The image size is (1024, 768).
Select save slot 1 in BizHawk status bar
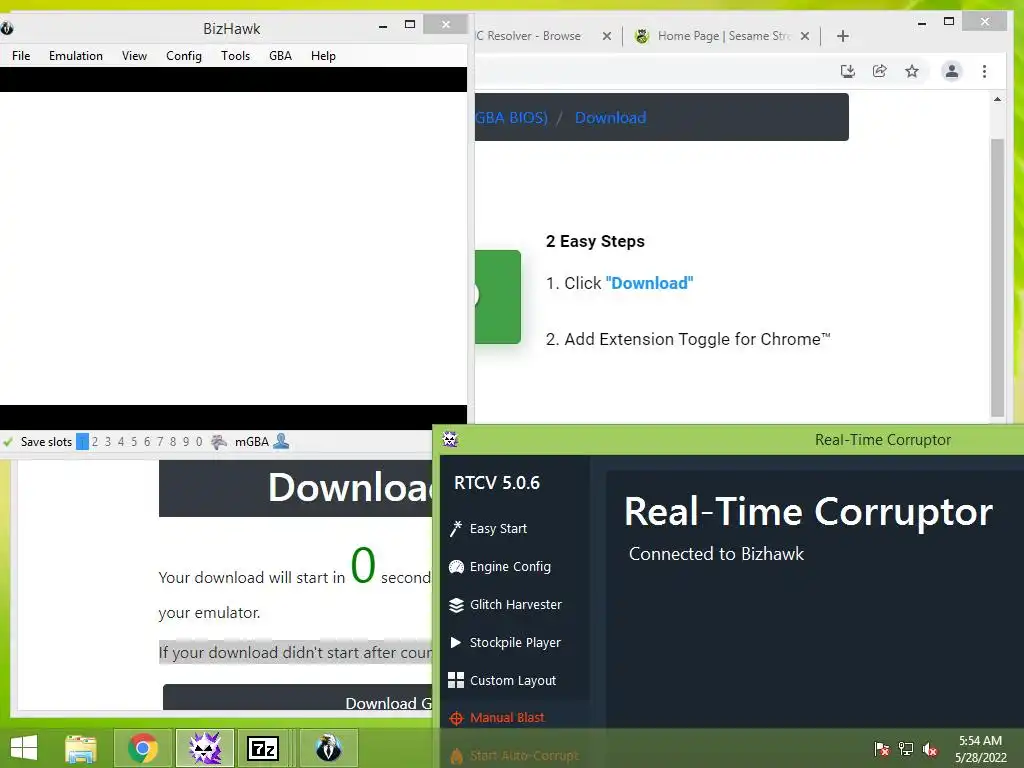82,441
